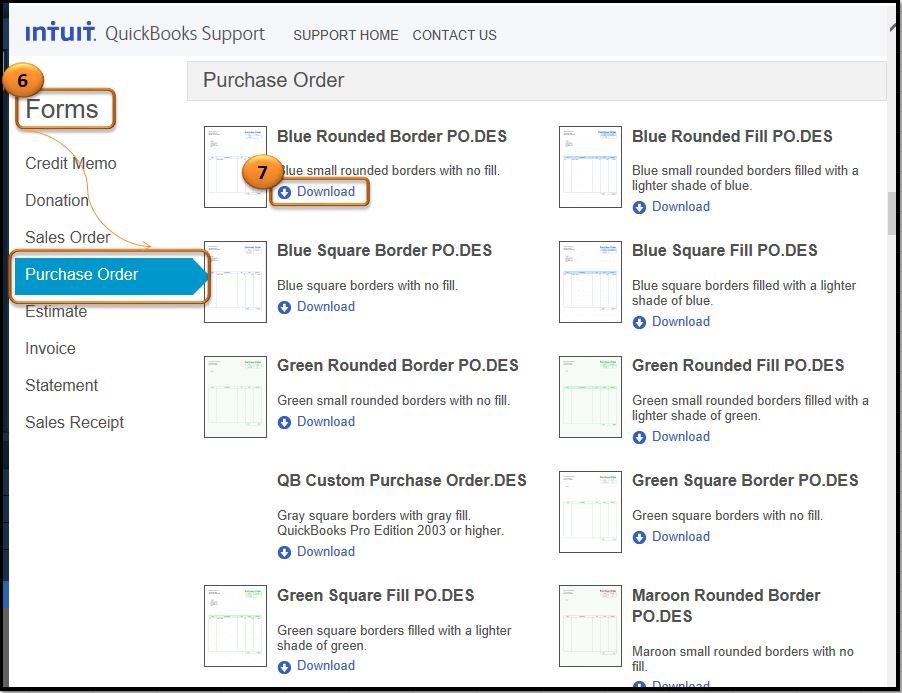Click download icon for Green Rounded Fill PO.DES
Screen dimensions: 902x693
click(x=639, y=438)
